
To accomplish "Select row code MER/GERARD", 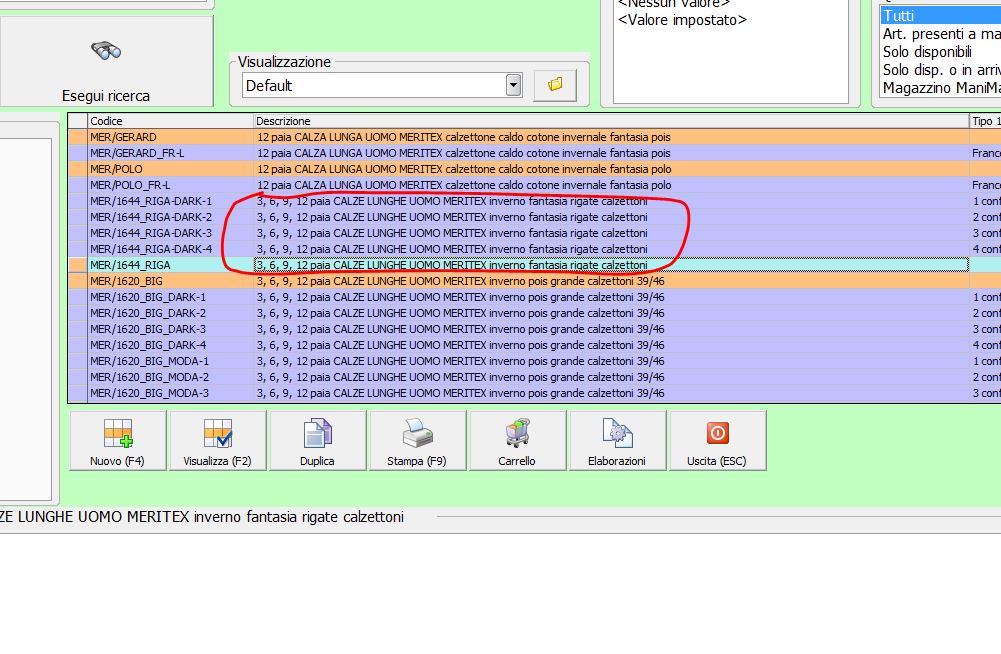I will [x=170, y=137].
